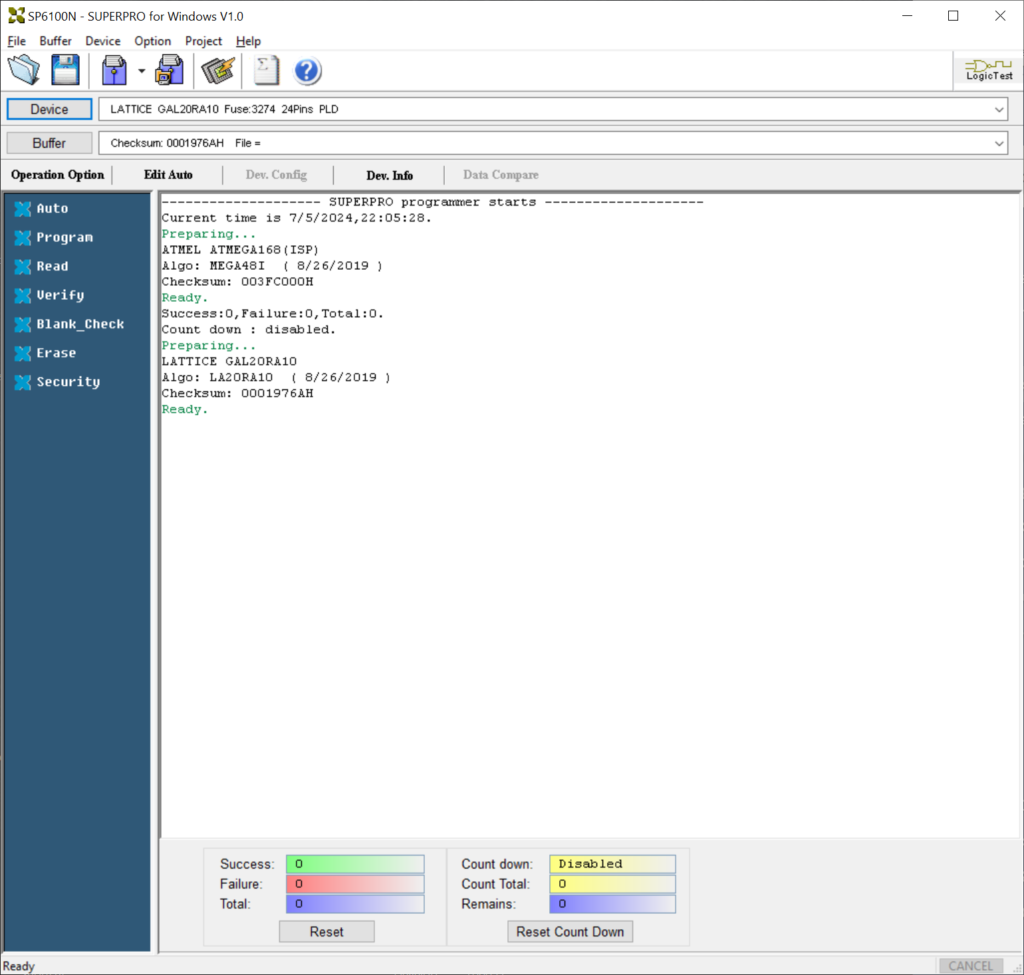Click the checksum sigma document icon
Viewport: 1024px width, 975px height.
[x=266, y=71]
